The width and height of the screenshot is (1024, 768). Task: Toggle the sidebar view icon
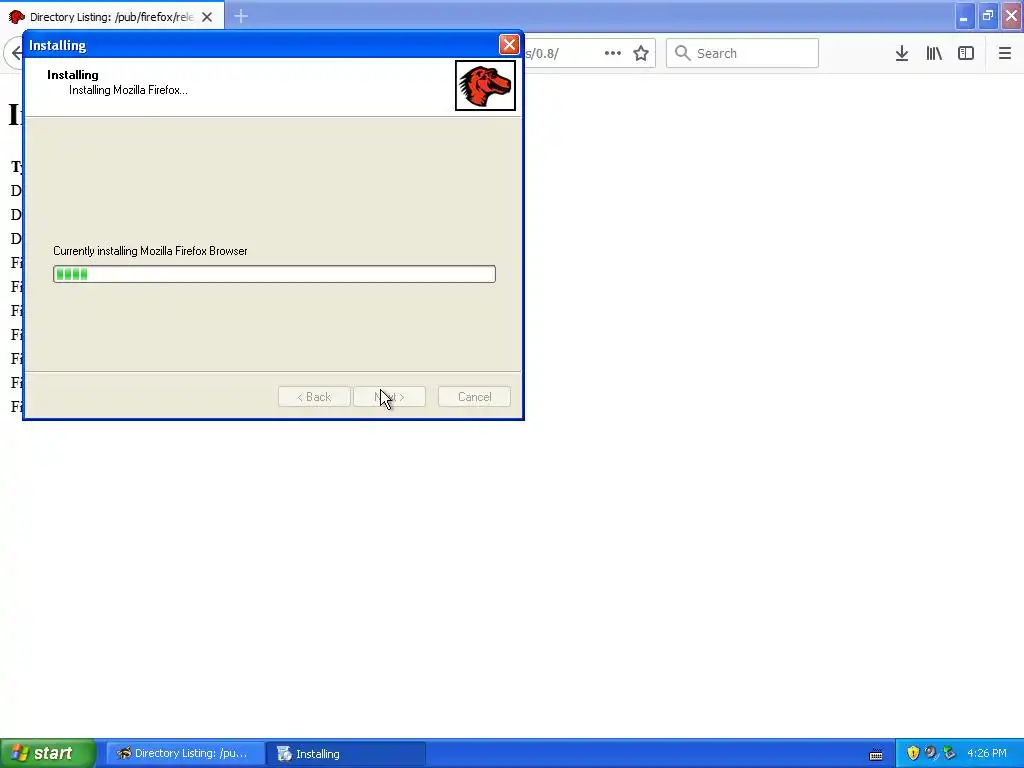click(966, 53)
